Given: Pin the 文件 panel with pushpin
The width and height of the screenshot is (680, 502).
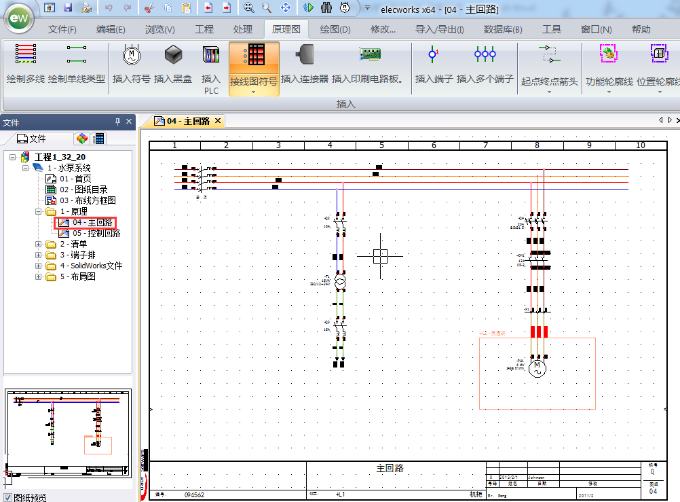Looking at the screenshot, I should 116,122.
